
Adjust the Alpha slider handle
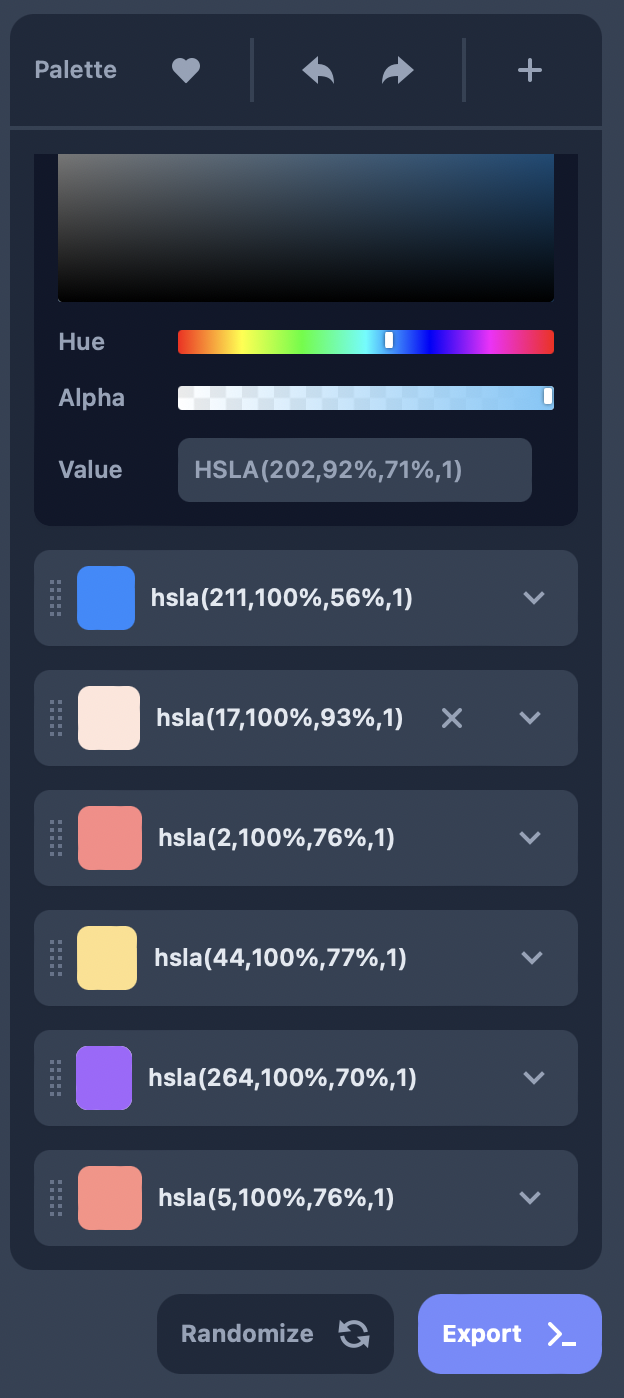pos(547,397)
